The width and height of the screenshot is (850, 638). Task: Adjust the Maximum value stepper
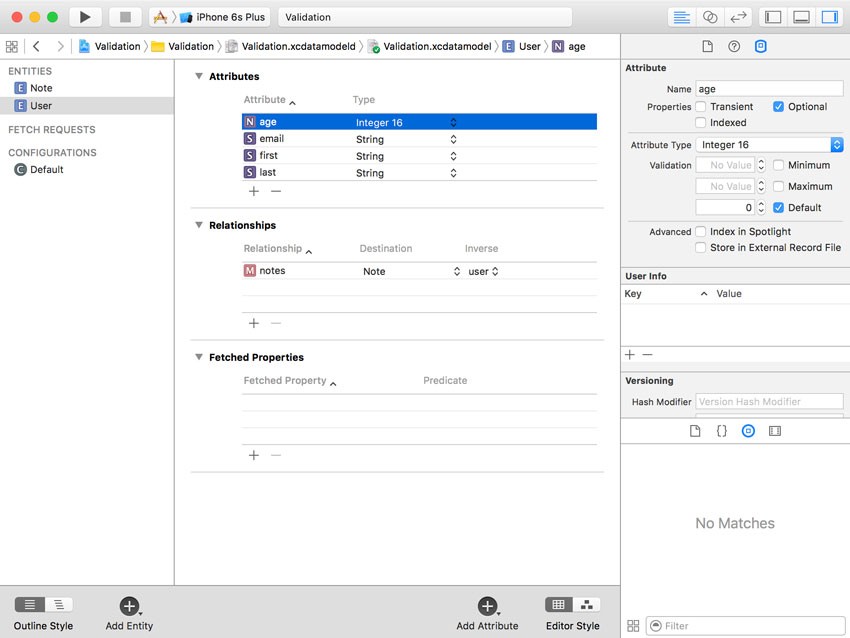pos(761,186)
